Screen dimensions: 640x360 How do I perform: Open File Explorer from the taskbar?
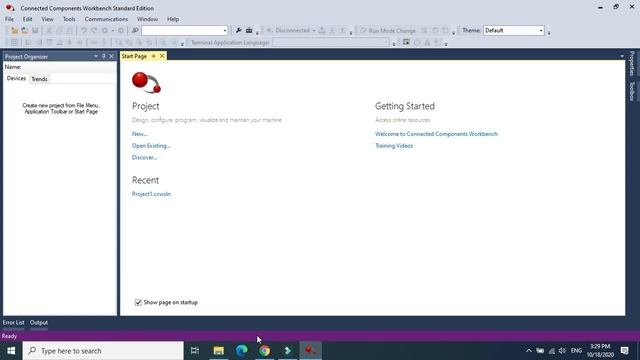pyautogui.click(x=219, y=351)
